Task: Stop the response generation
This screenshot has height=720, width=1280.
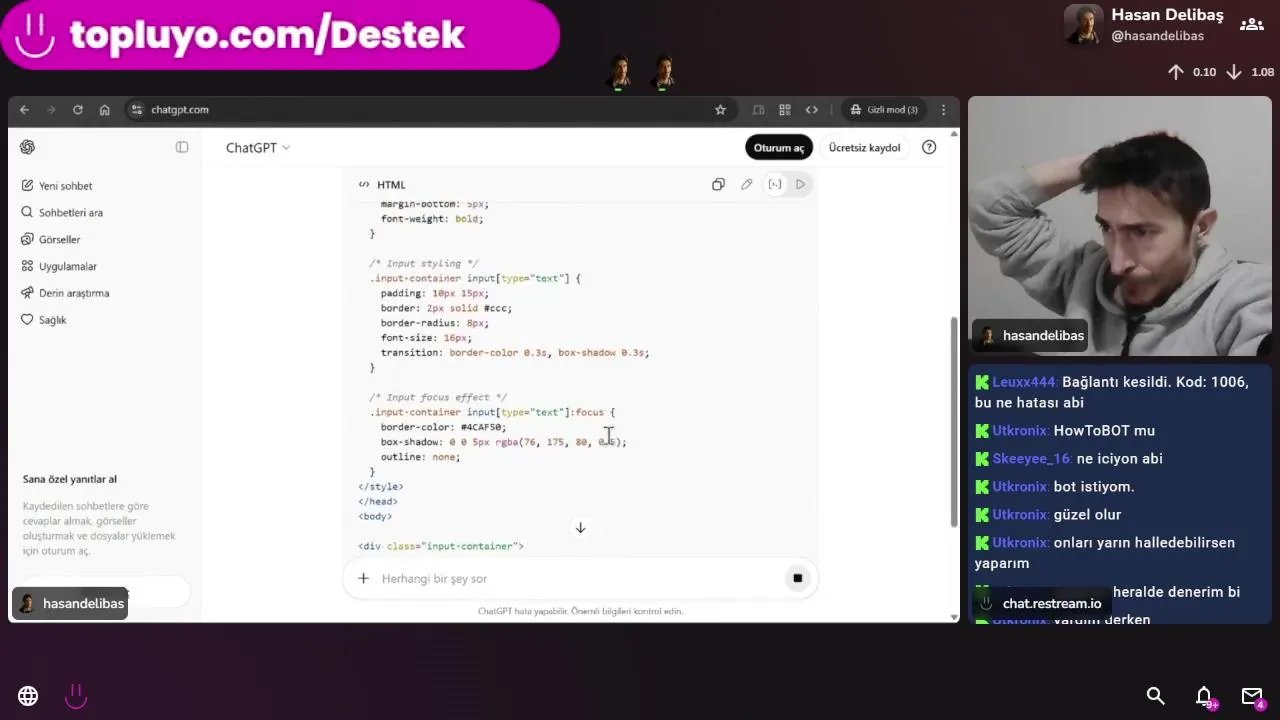Action: (797, 578)
